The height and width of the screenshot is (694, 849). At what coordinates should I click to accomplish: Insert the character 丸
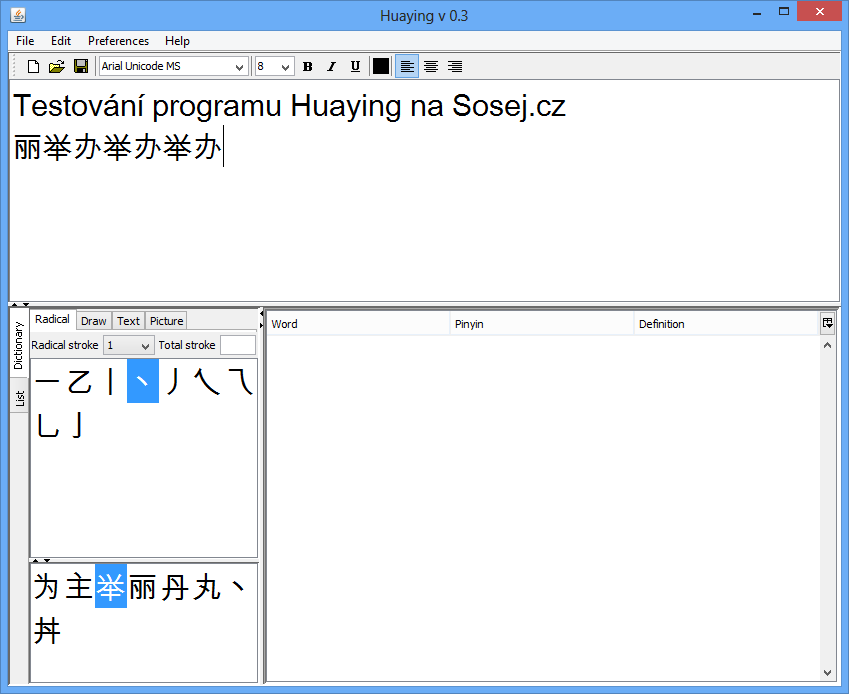206,587
